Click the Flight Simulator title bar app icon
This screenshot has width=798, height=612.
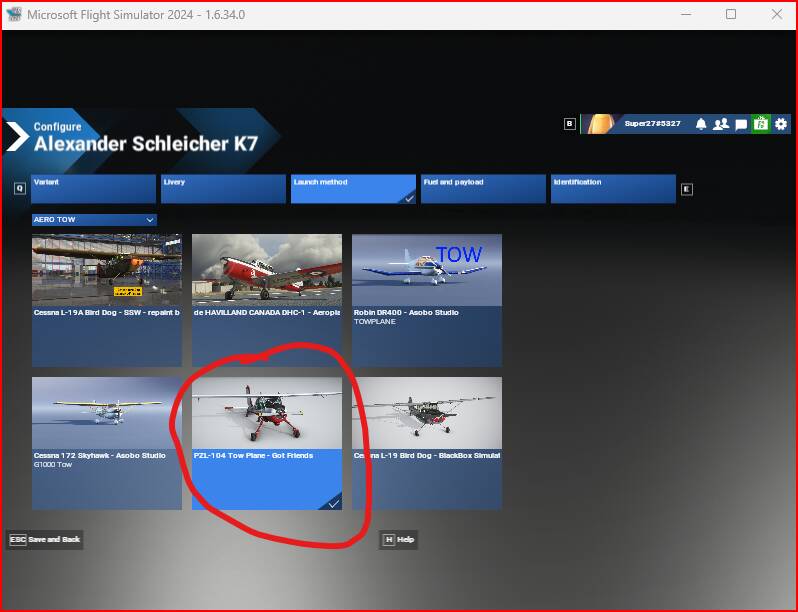[x=14, y=14]
